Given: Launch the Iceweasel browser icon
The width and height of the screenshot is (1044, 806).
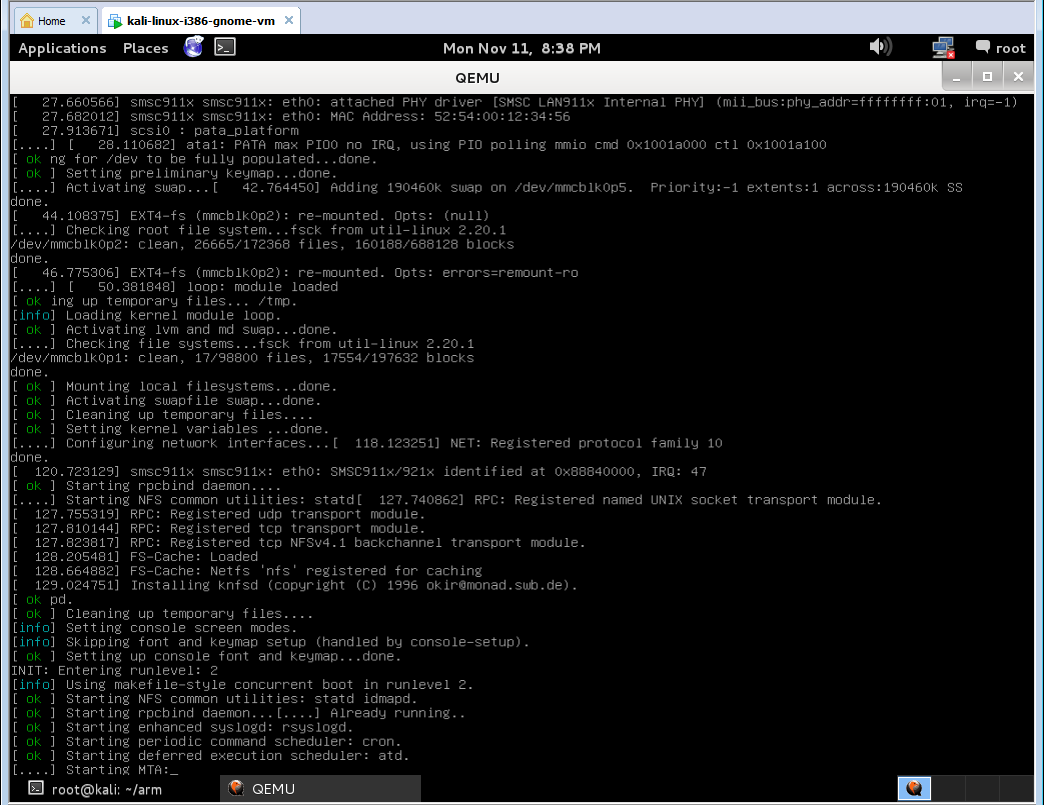Looking at the screenshot, I should click(193, 47).
